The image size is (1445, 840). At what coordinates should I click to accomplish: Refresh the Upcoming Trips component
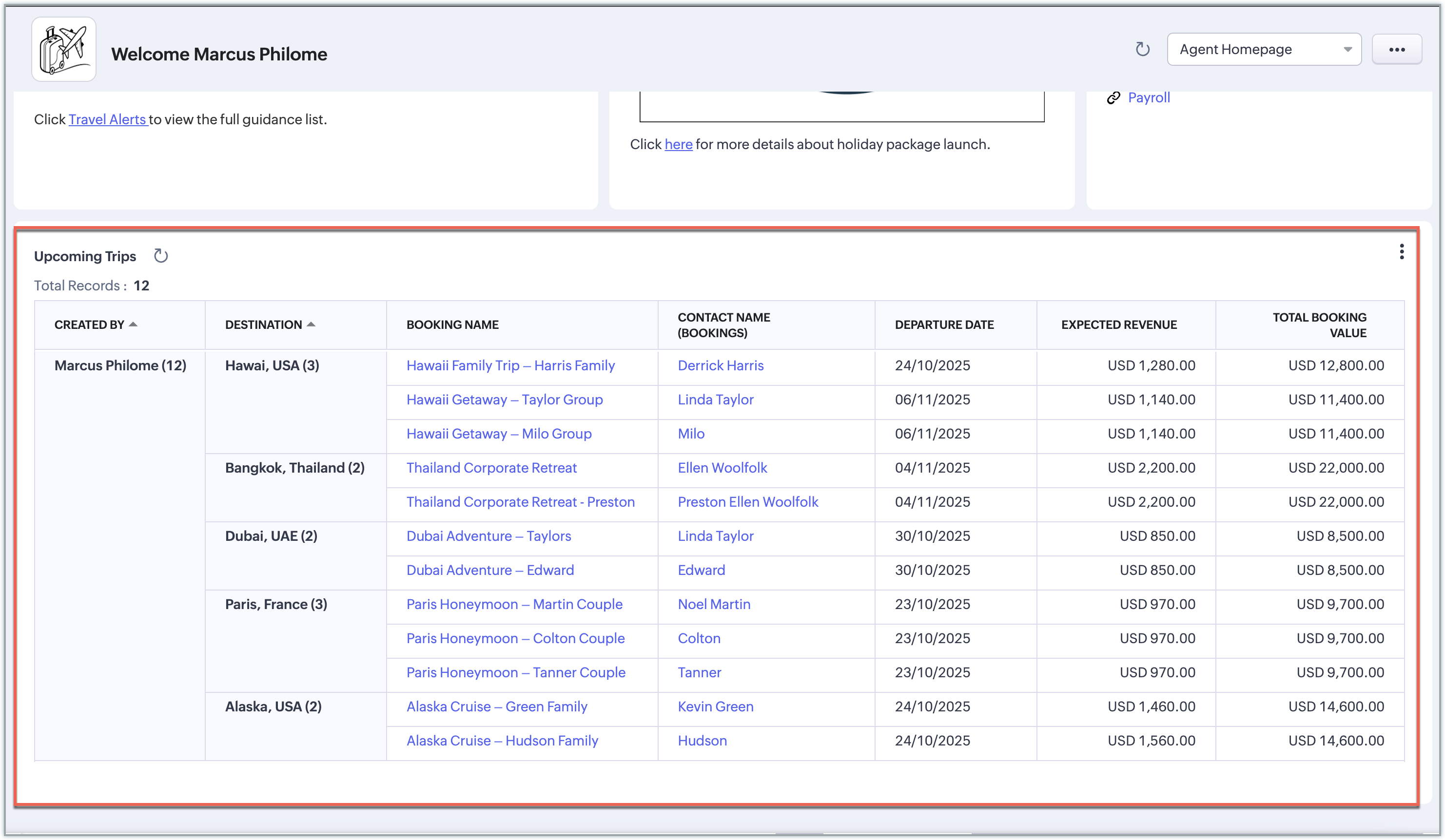[x=160, y=255]
